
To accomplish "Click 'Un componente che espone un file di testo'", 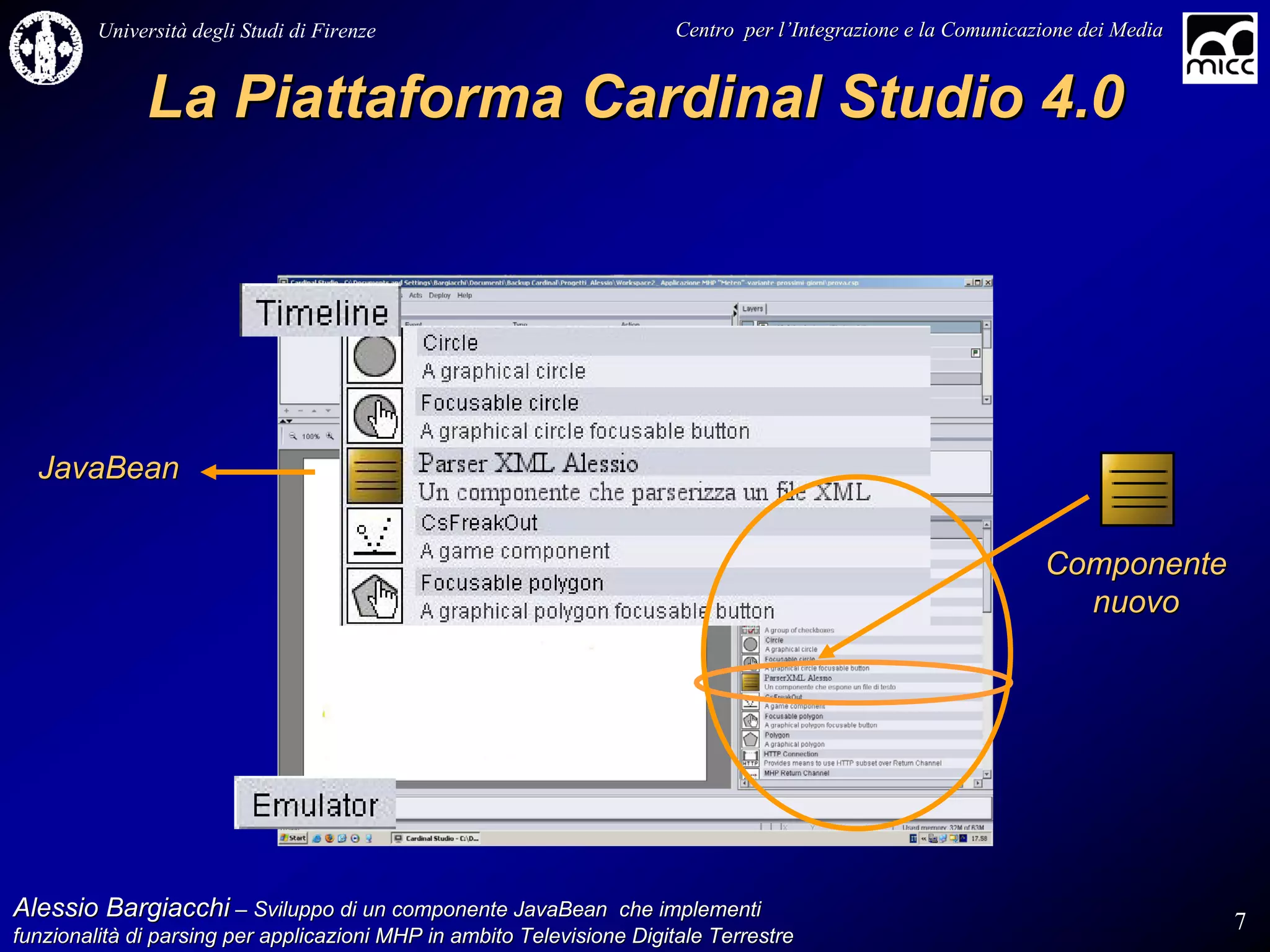I will (x=830, y=687).
